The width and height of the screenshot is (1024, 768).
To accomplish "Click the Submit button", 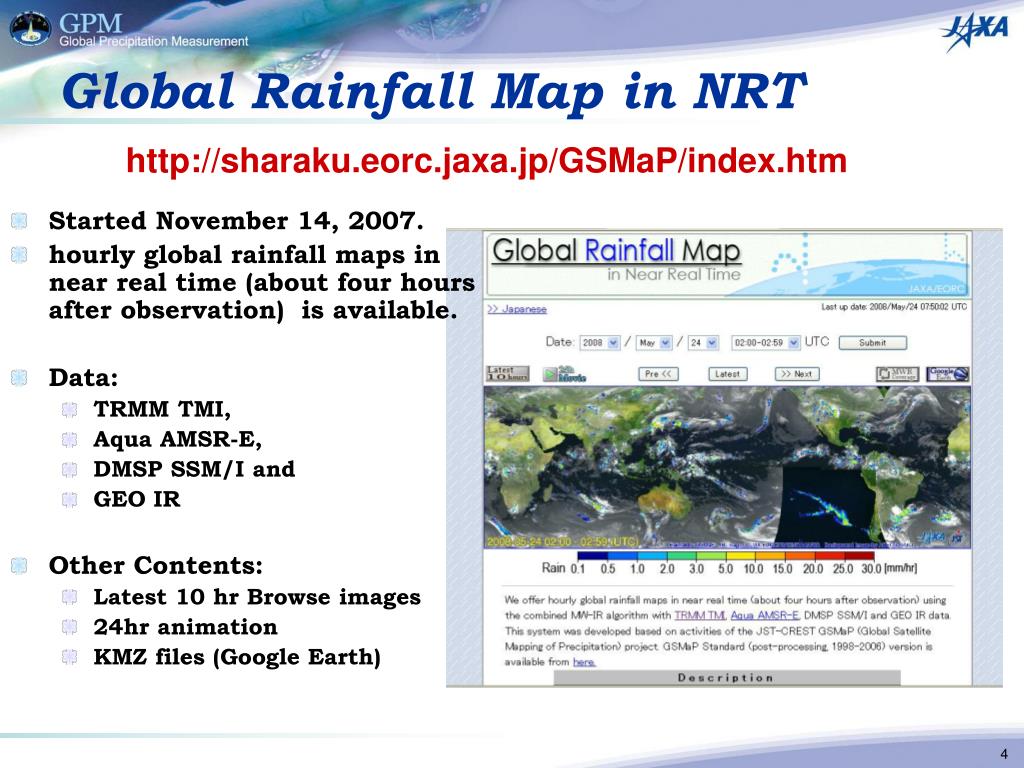I will 872,342.
